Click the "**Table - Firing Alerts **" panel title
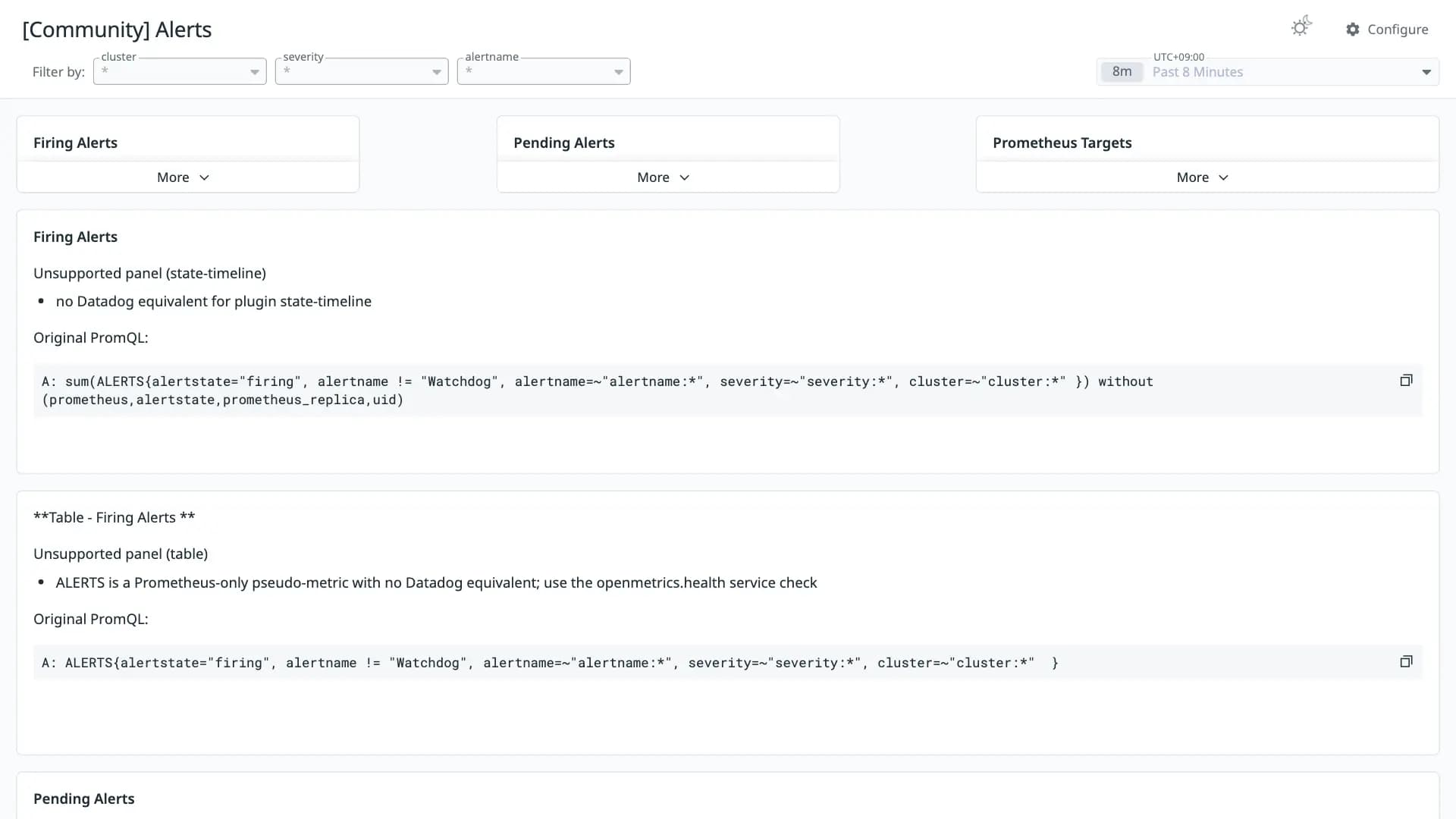Screen dimensions: 1456x819 tap(114, 517)
